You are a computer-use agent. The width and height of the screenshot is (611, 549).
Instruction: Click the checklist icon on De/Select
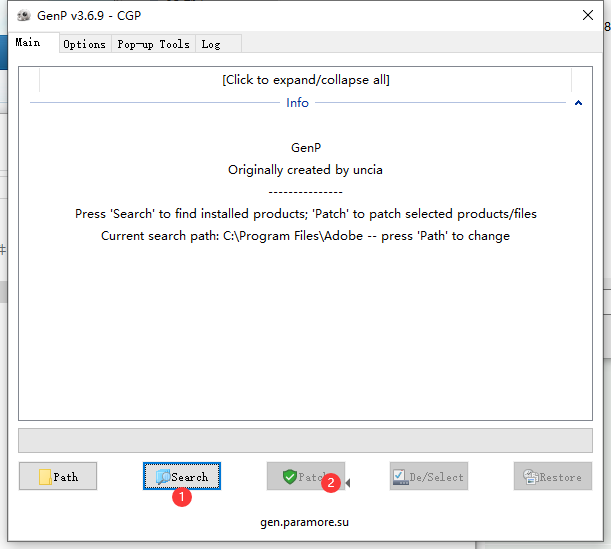(400, 477)
